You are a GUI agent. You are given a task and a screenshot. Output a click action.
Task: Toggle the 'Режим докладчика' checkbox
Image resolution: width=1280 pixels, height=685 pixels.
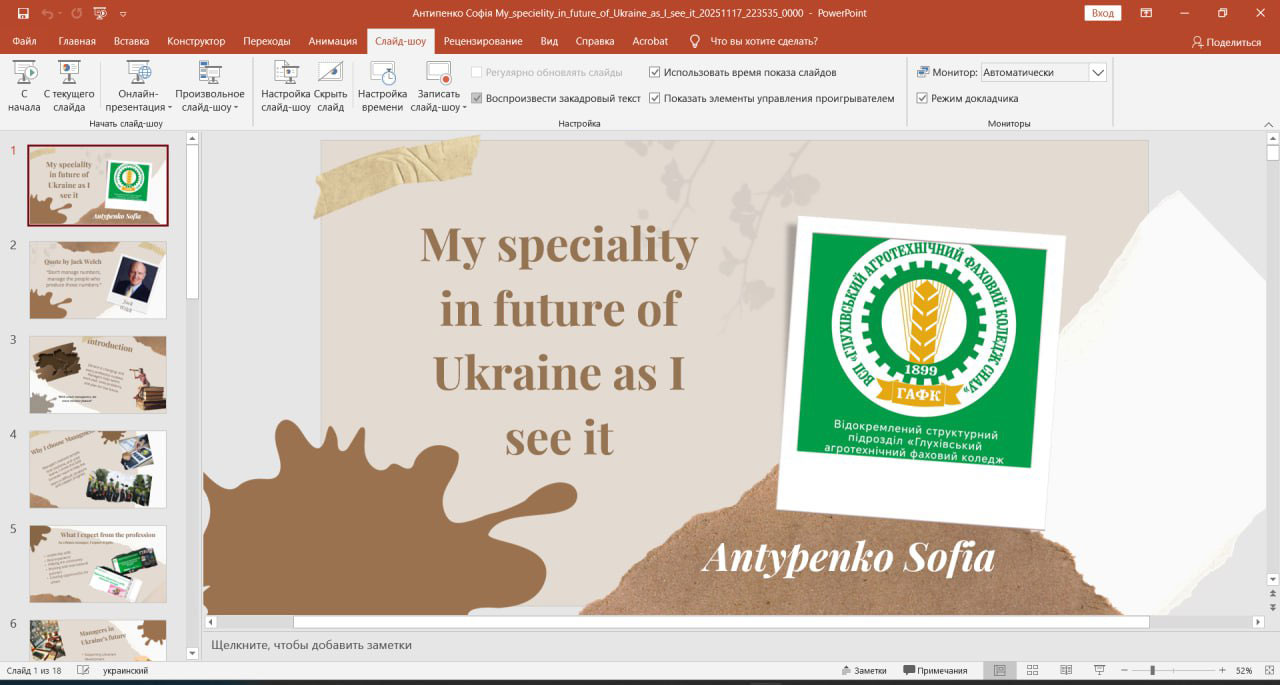922,99
